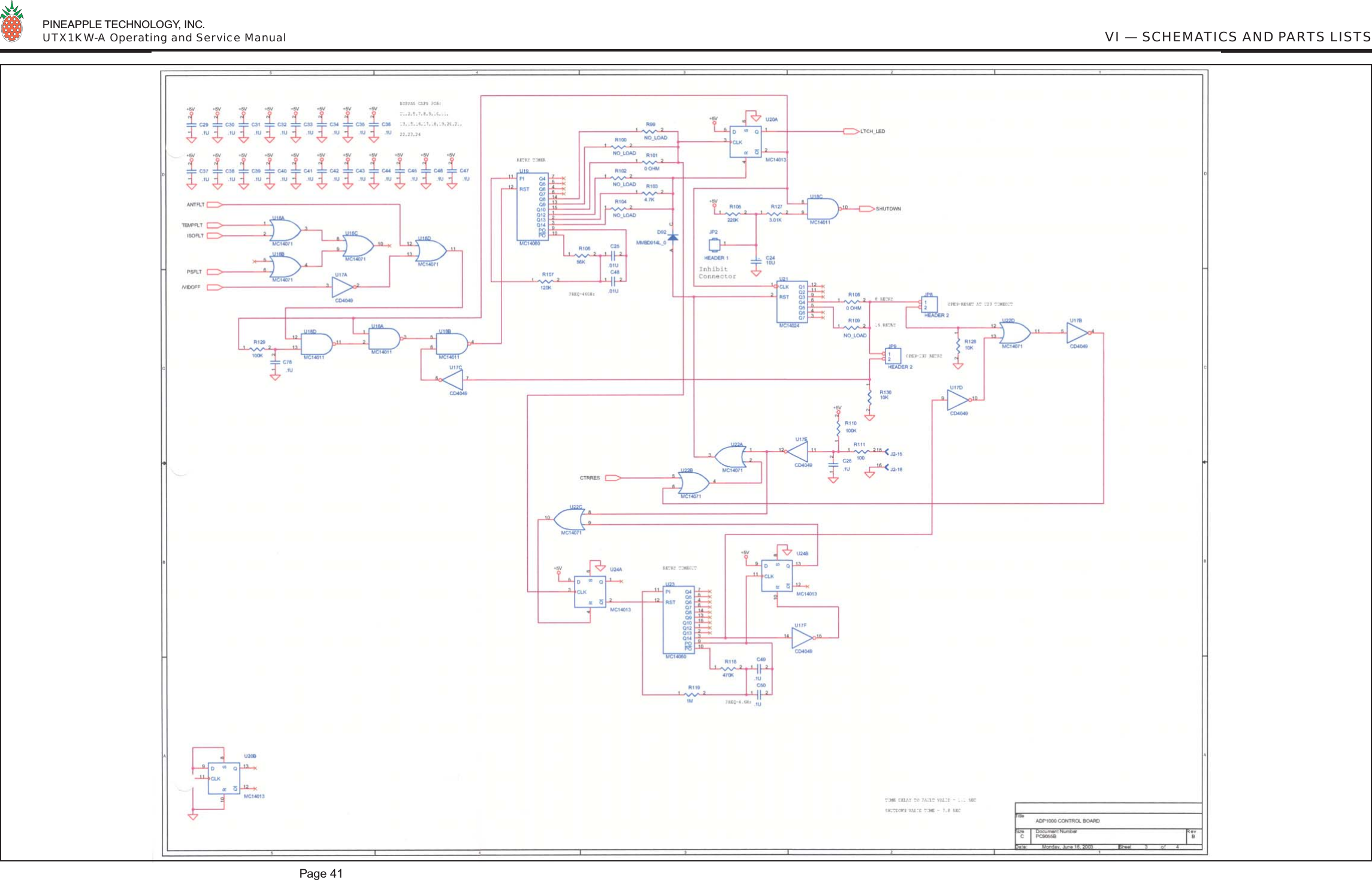Select the U23 MC14060 counter block
Image resolution: width=1372 pixels, height=880 pixels.
[679, 620]
